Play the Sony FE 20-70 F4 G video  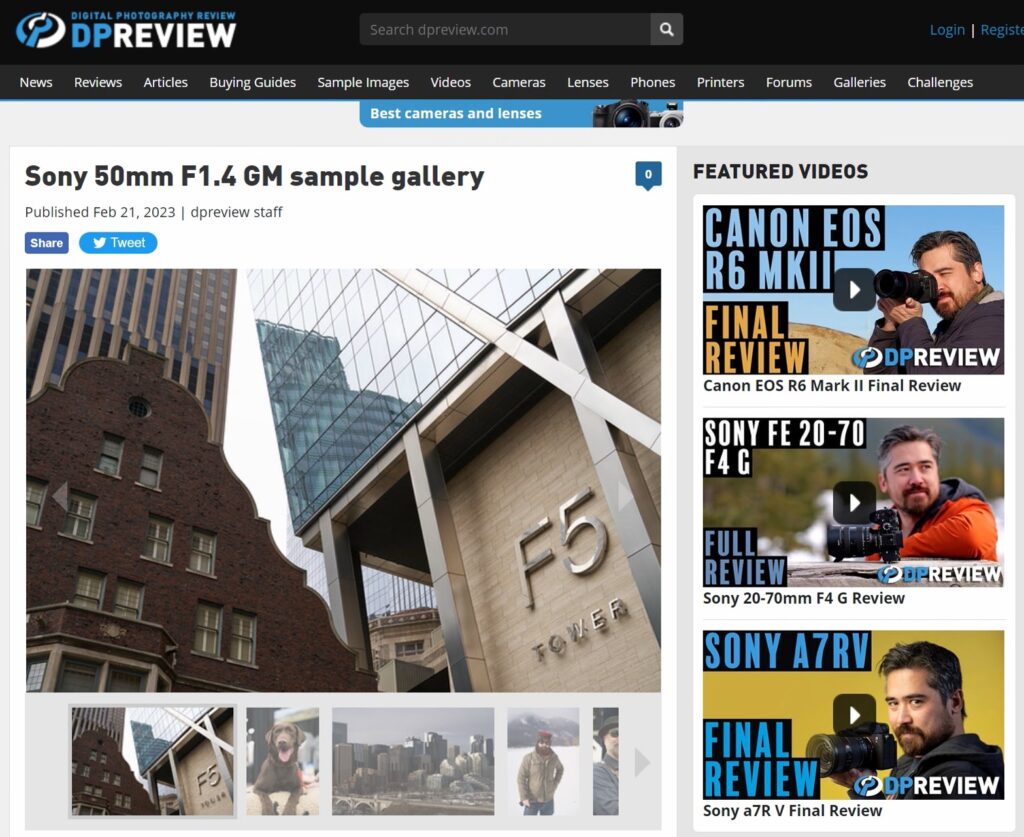pos(854,502)
